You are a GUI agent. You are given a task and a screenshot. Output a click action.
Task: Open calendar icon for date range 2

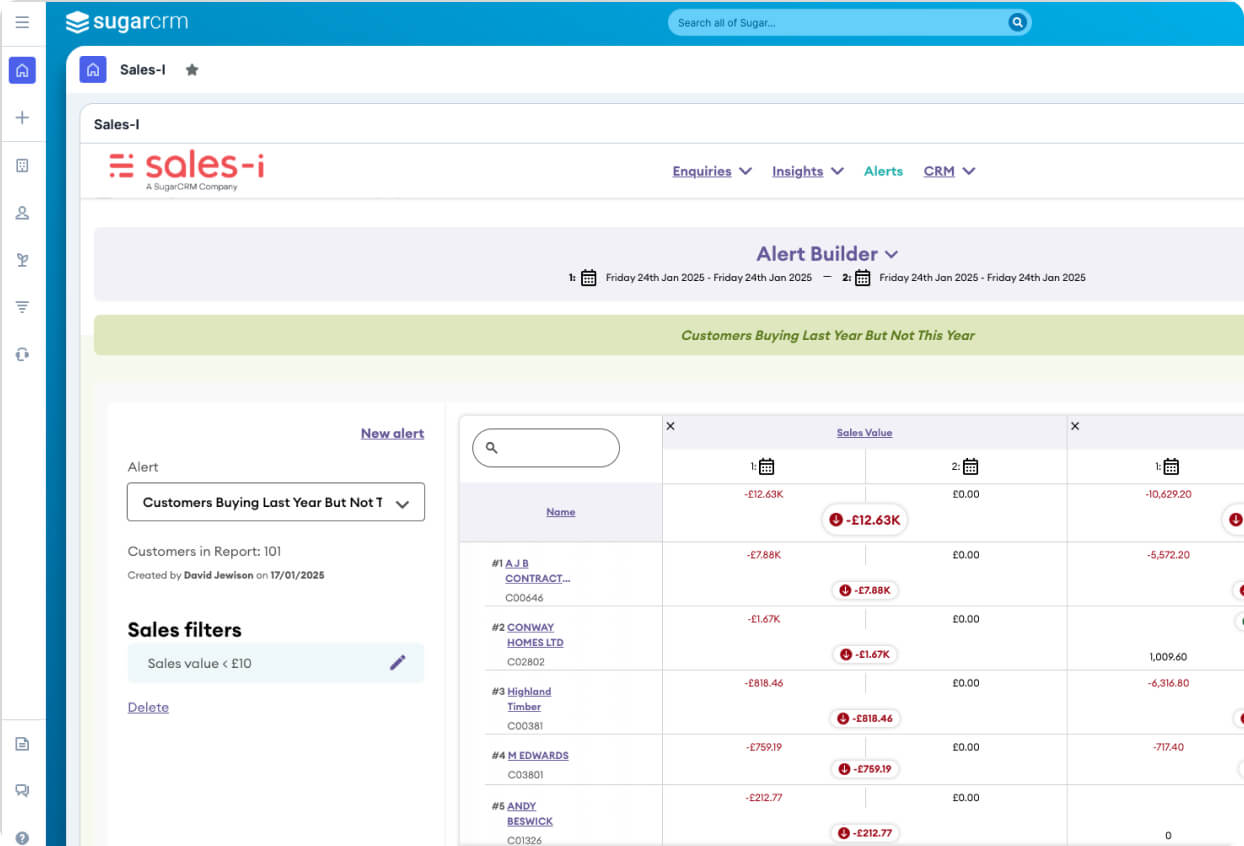coord(863,278)
